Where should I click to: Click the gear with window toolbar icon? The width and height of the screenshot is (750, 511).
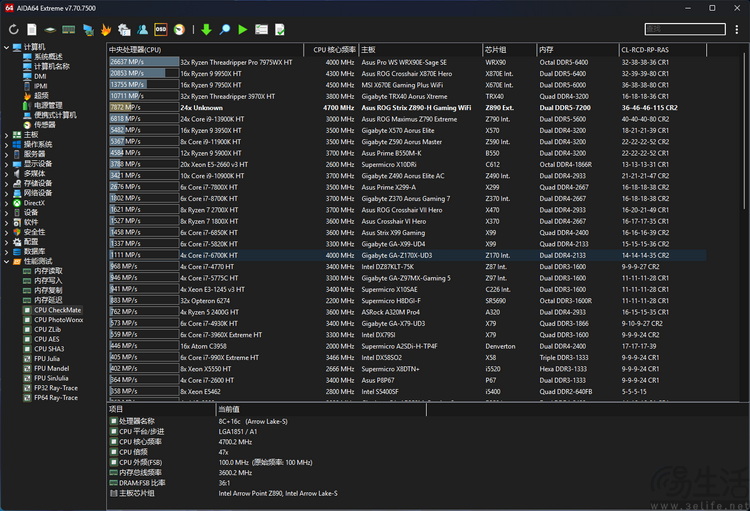click(x=124, y=30)
